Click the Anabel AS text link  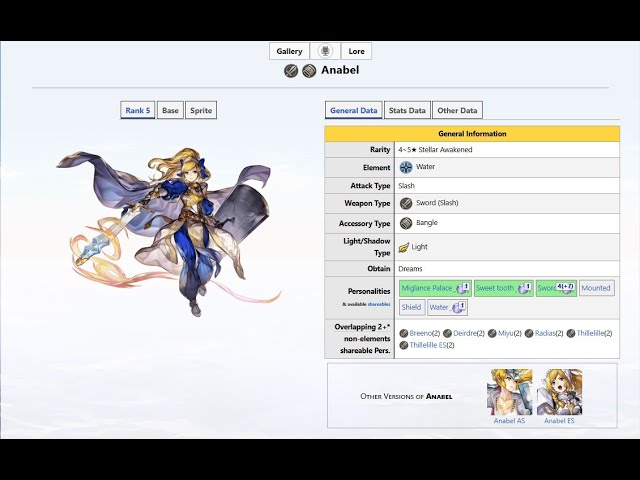coord(509,421)
